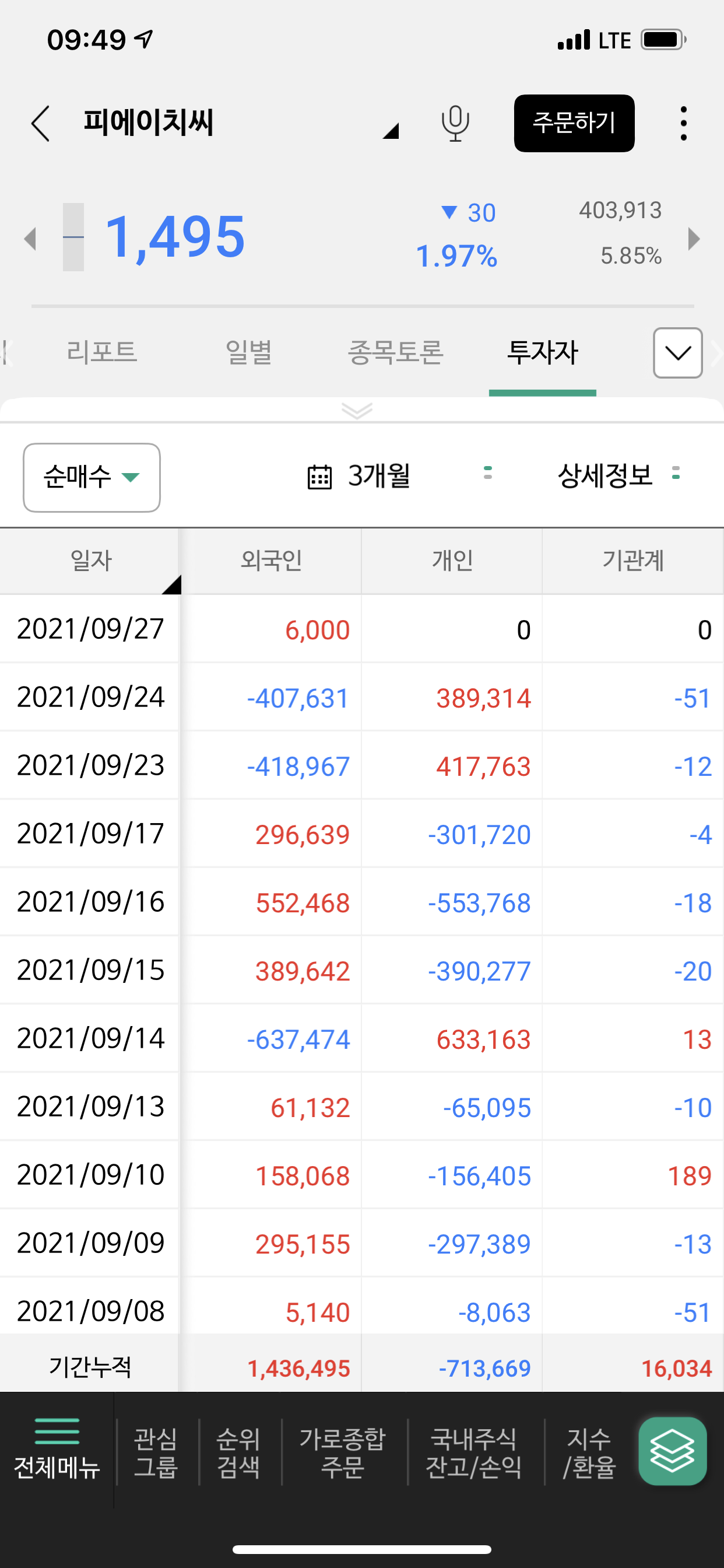The height and width of the screenshot is (1568, 724).
Task: Tap the mini candle chart beside price
Action: [x=73, y=237]
